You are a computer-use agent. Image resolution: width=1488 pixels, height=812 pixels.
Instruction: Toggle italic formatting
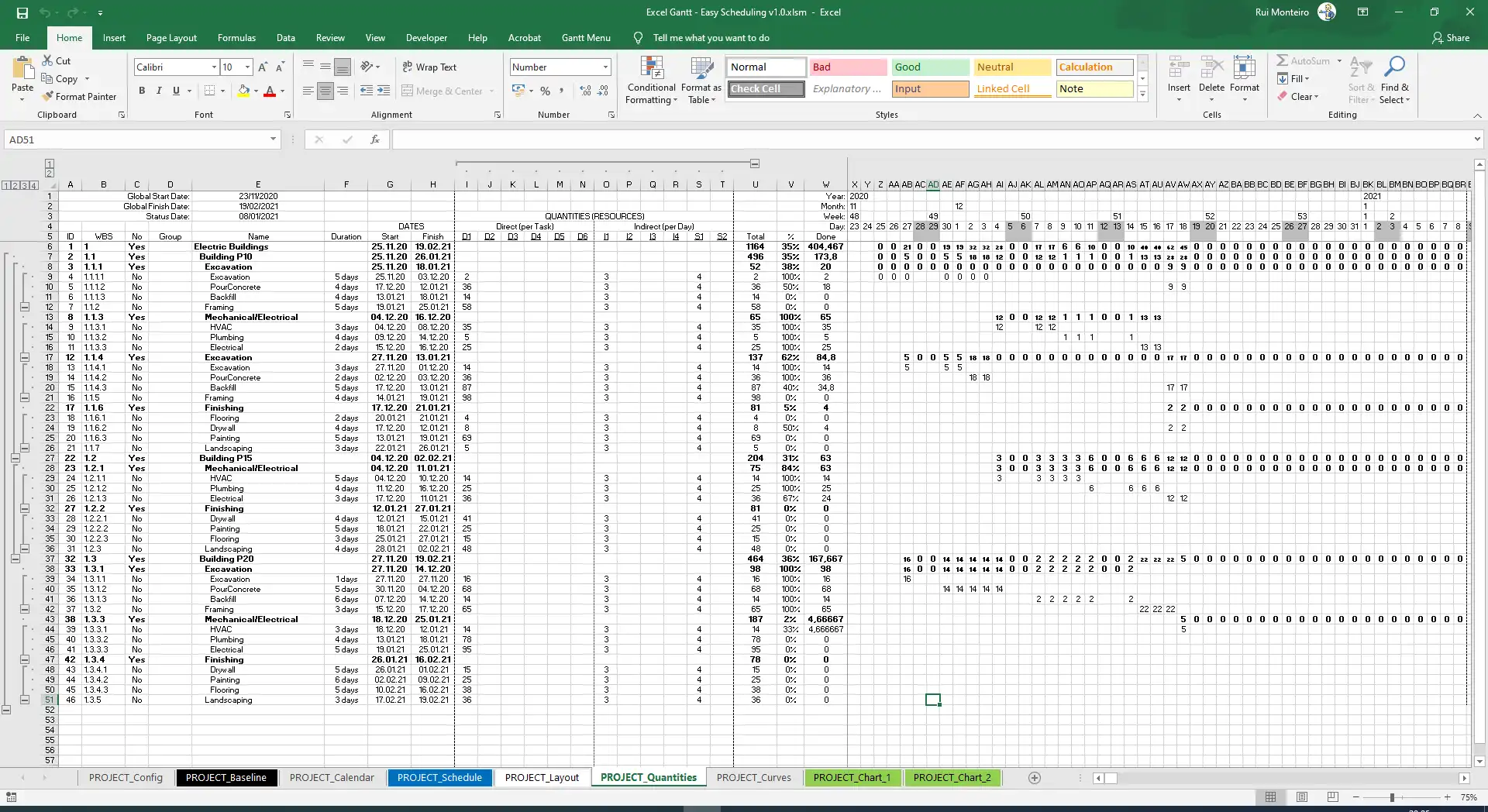click(159, 91)
